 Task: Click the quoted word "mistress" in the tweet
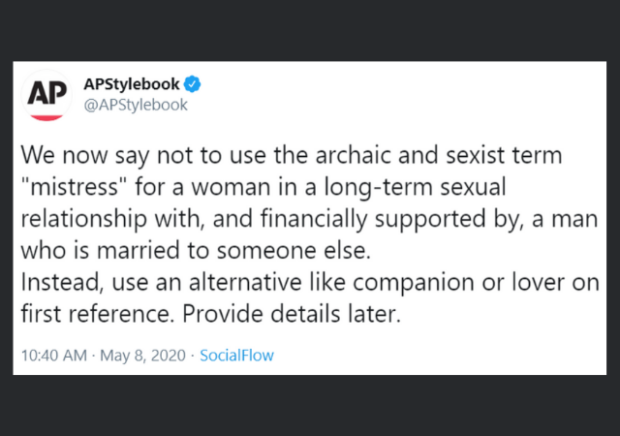tap(72, 187)
